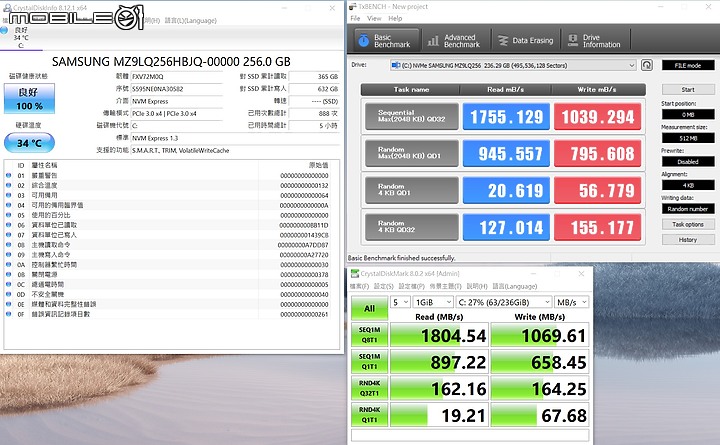
Task: Click the CrystalDiskMark comment text field
Action: point(470,434)
